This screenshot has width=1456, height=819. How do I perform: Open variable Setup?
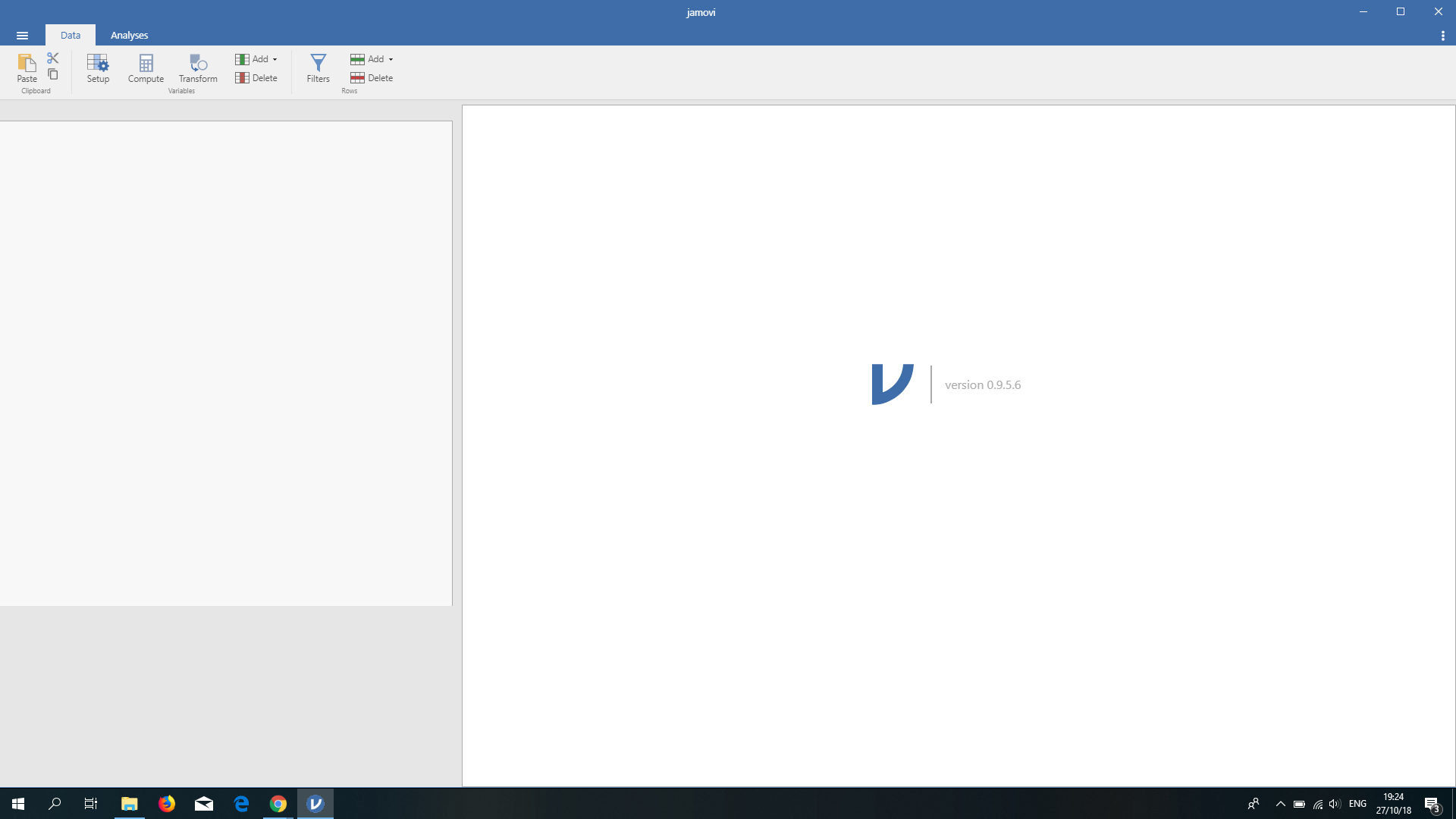click(x=98, y=67)
